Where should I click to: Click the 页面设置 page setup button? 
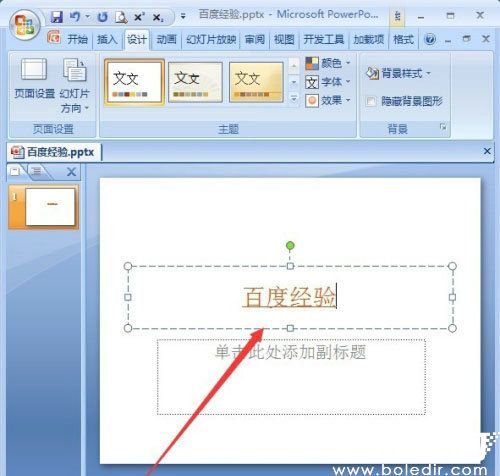(34, 78)
